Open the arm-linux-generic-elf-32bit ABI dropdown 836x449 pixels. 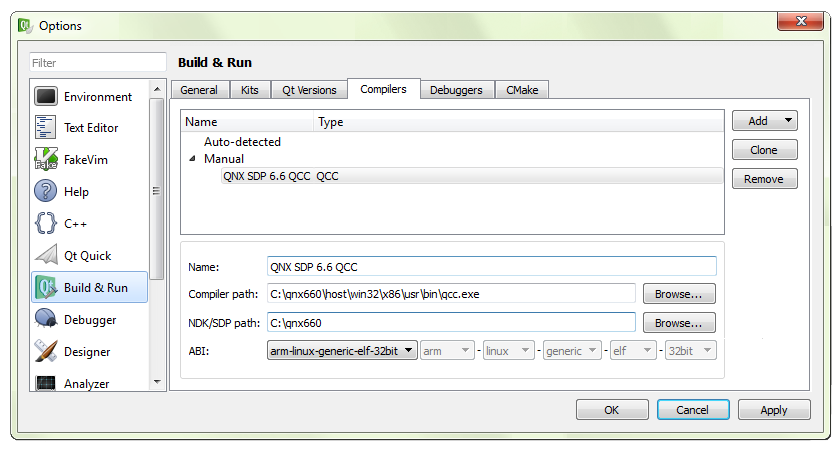pos(342,351)
